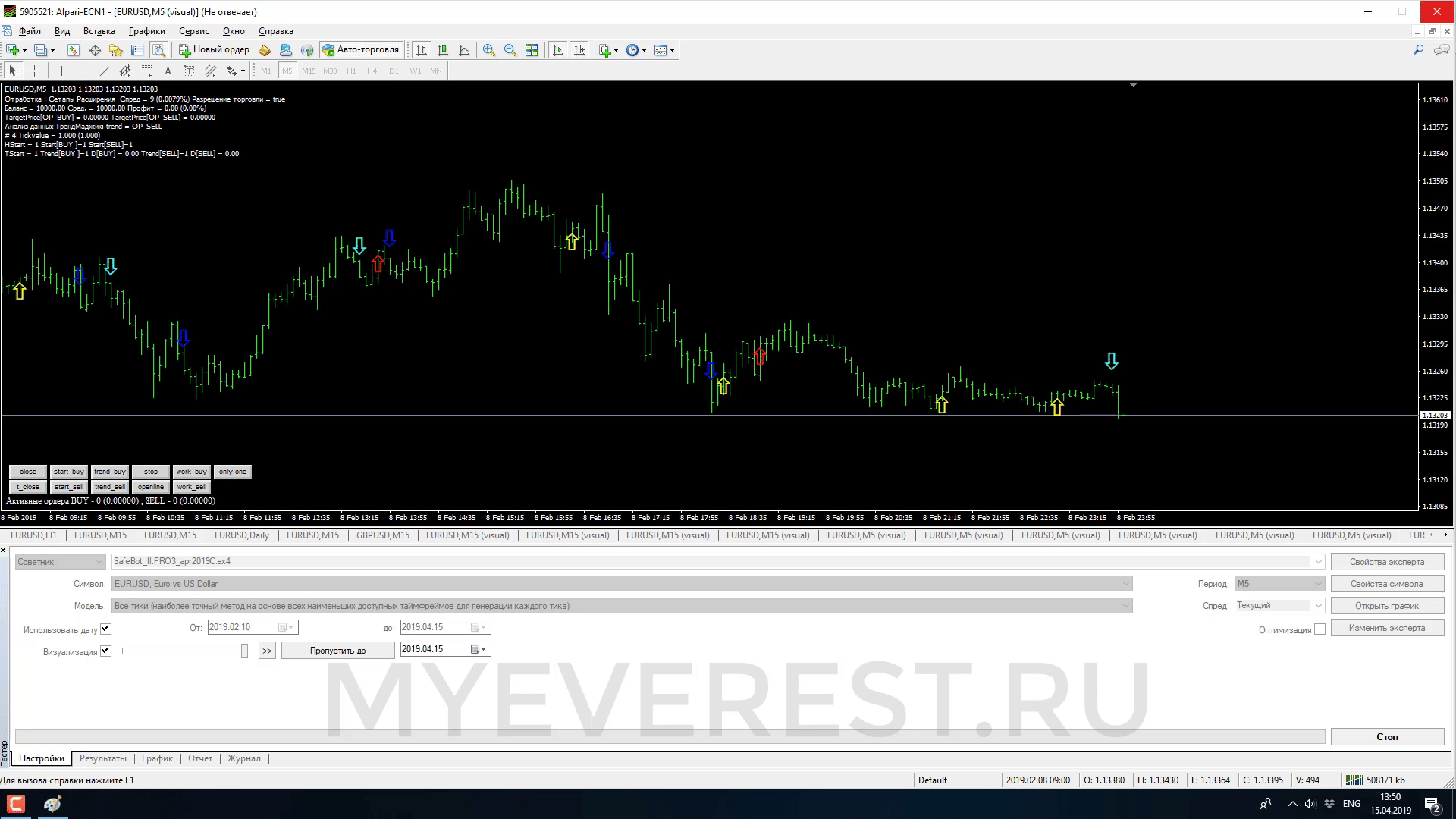The width and height of the screenshot is (1456, 819).
Task: Enable the 'Оптимизация' checkbox
Action: click(1320, 629)
